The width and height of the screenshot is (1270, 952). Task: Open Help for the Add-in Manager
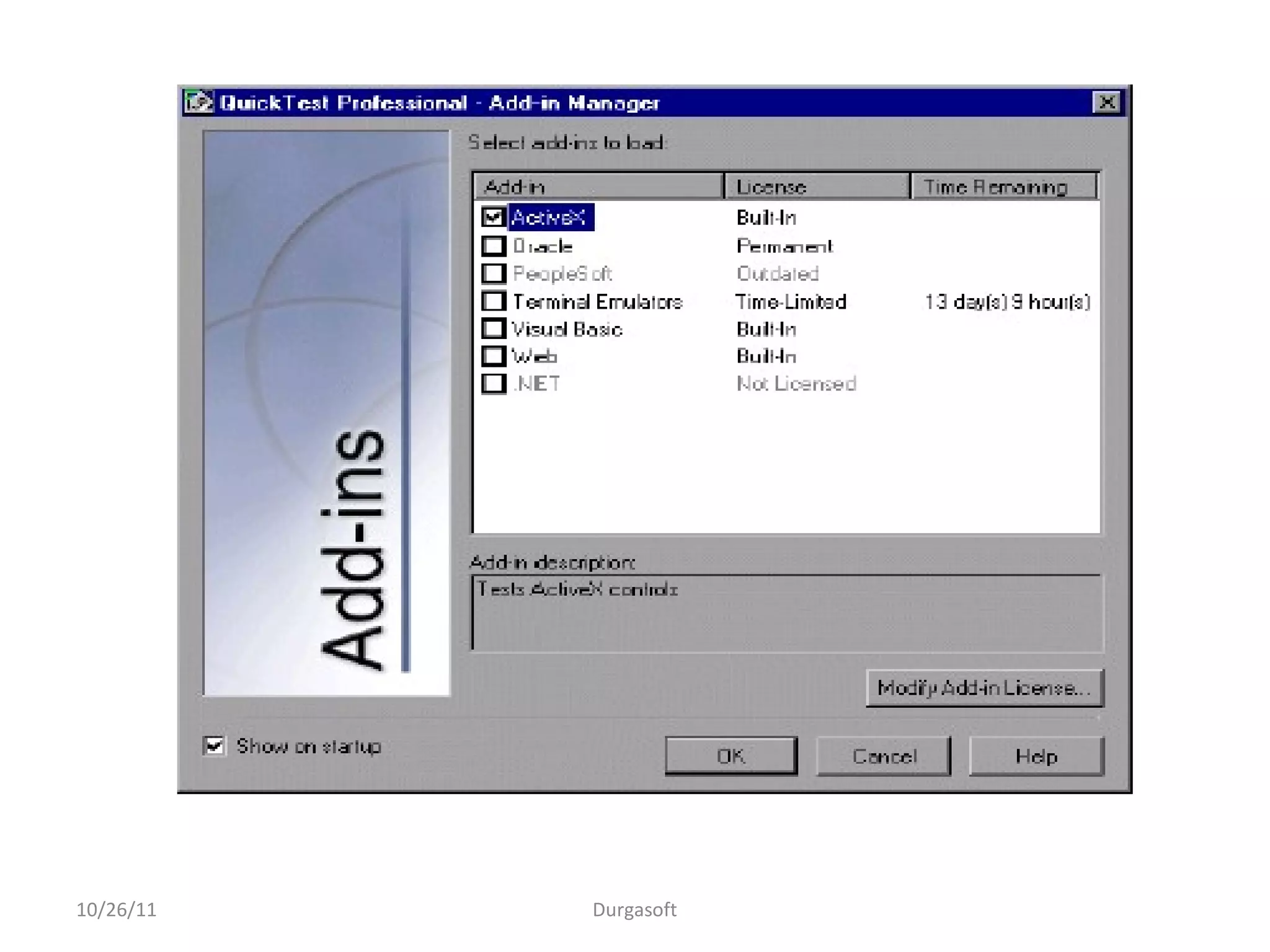(1036, 756)
